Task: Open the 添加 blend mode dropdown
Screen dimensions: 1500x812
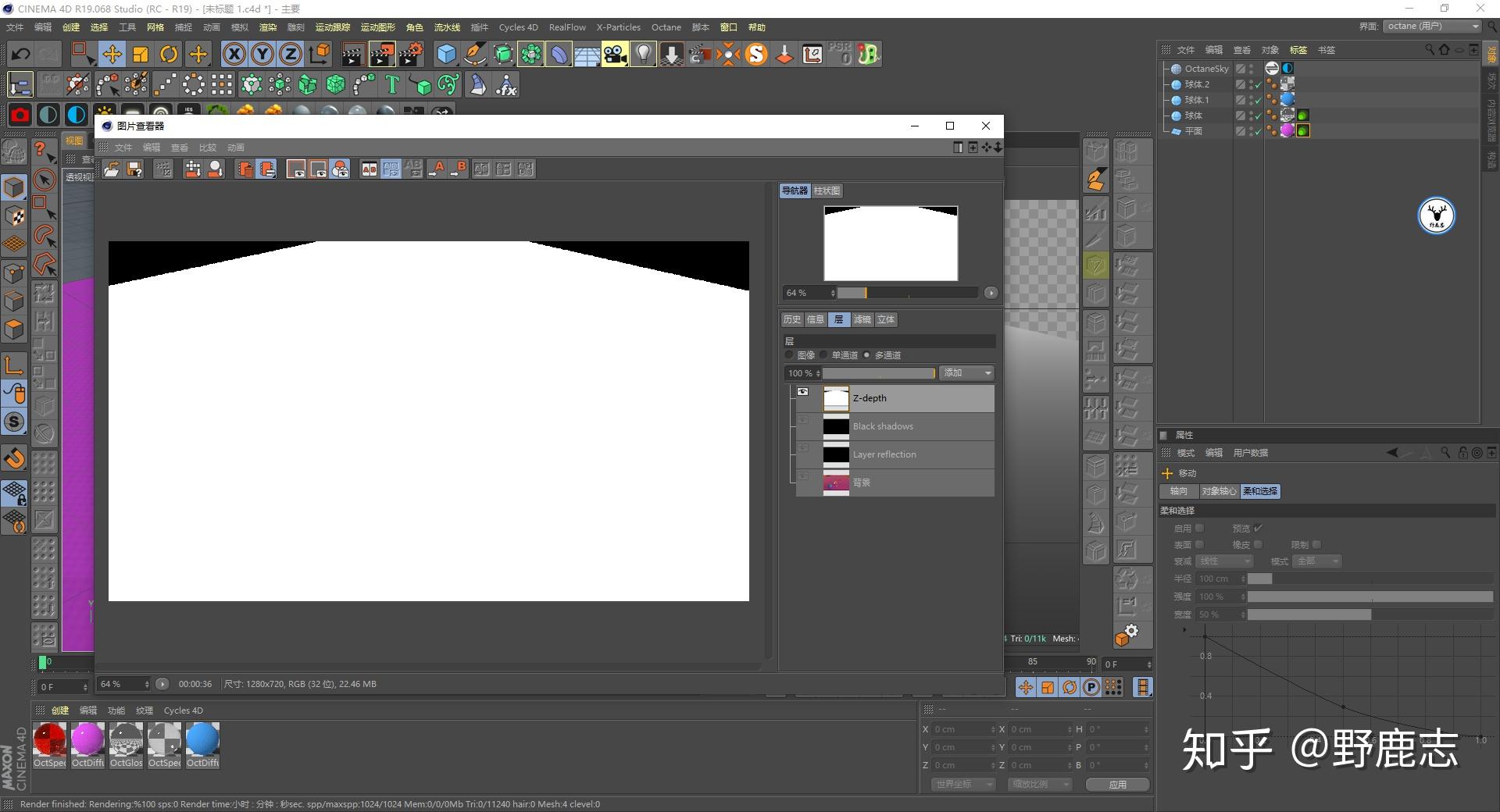Action: [966, 373]
